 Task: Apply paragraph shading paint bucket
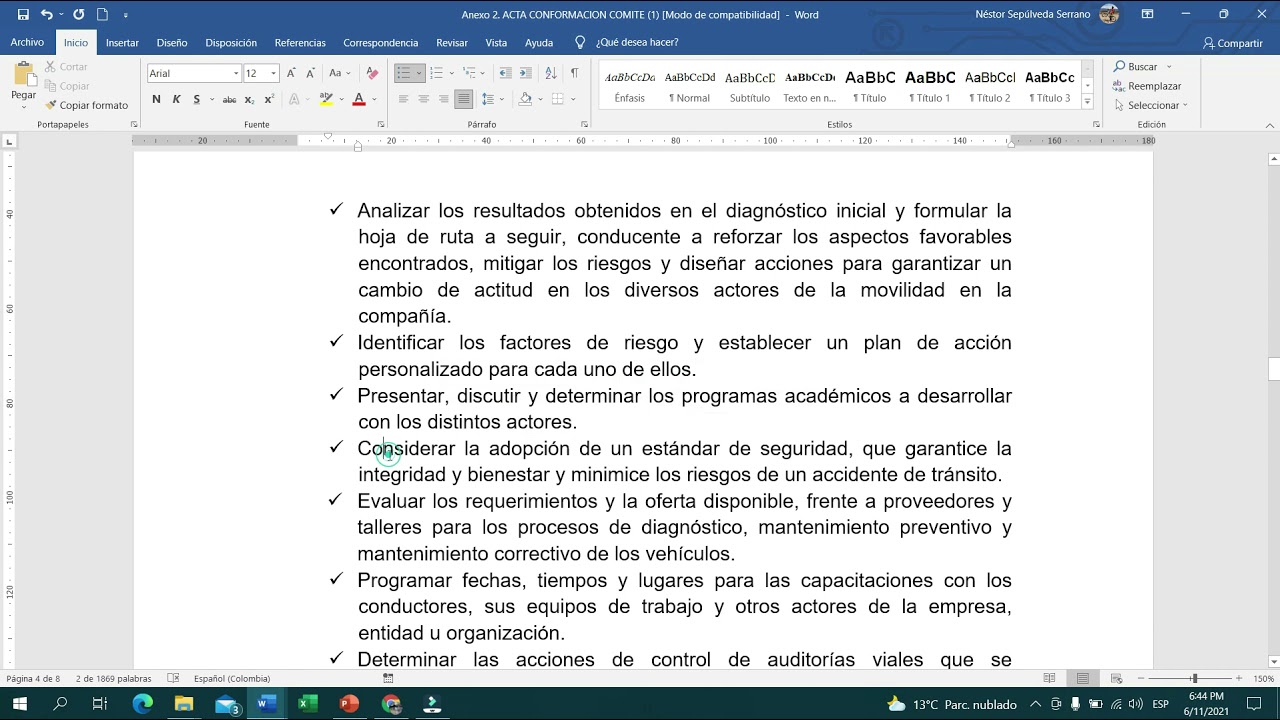[x=525, y=99]
